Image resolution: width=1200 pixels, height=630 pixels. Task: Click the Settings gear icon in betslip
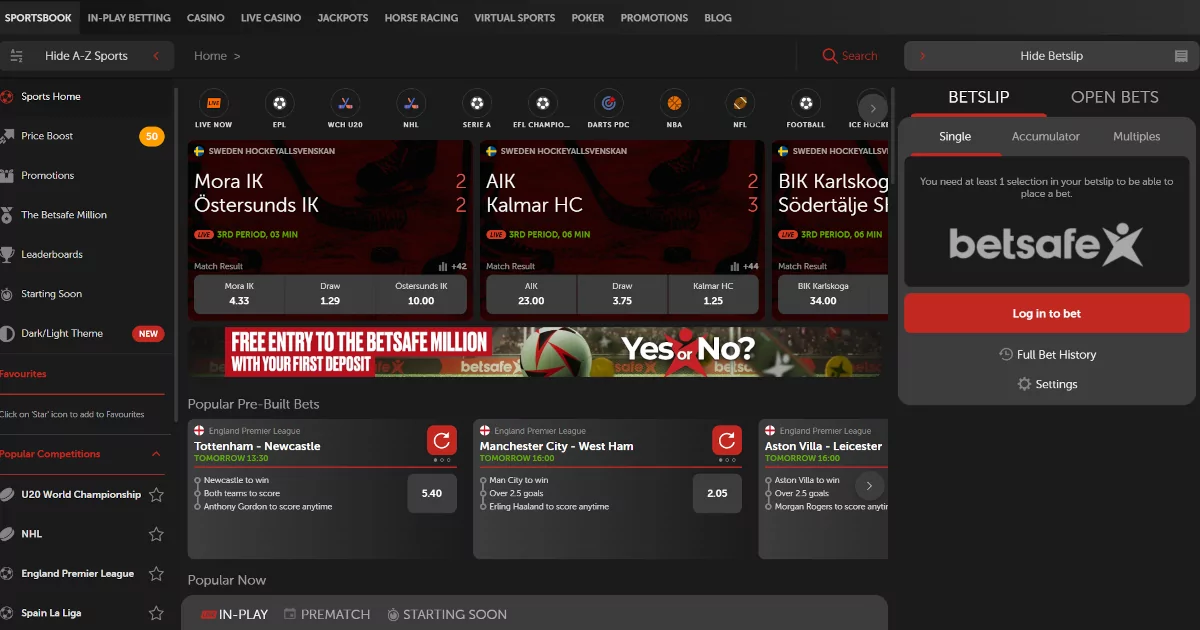tap(1024, 384)
